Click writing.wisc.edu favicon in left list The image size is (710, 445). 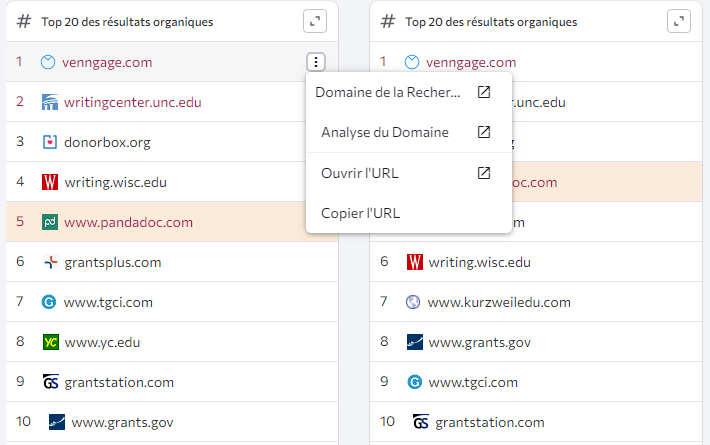[x=50, y=182]
